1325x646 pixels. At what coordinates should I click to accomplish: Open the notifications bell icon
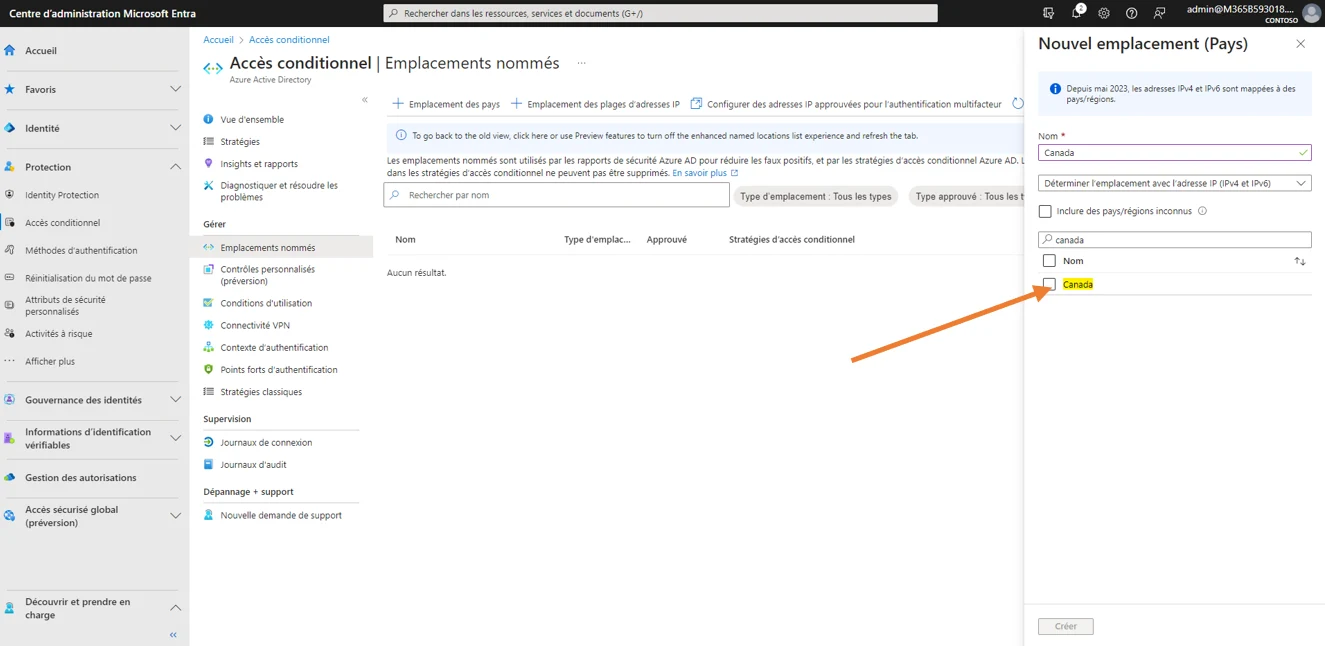1077,13
